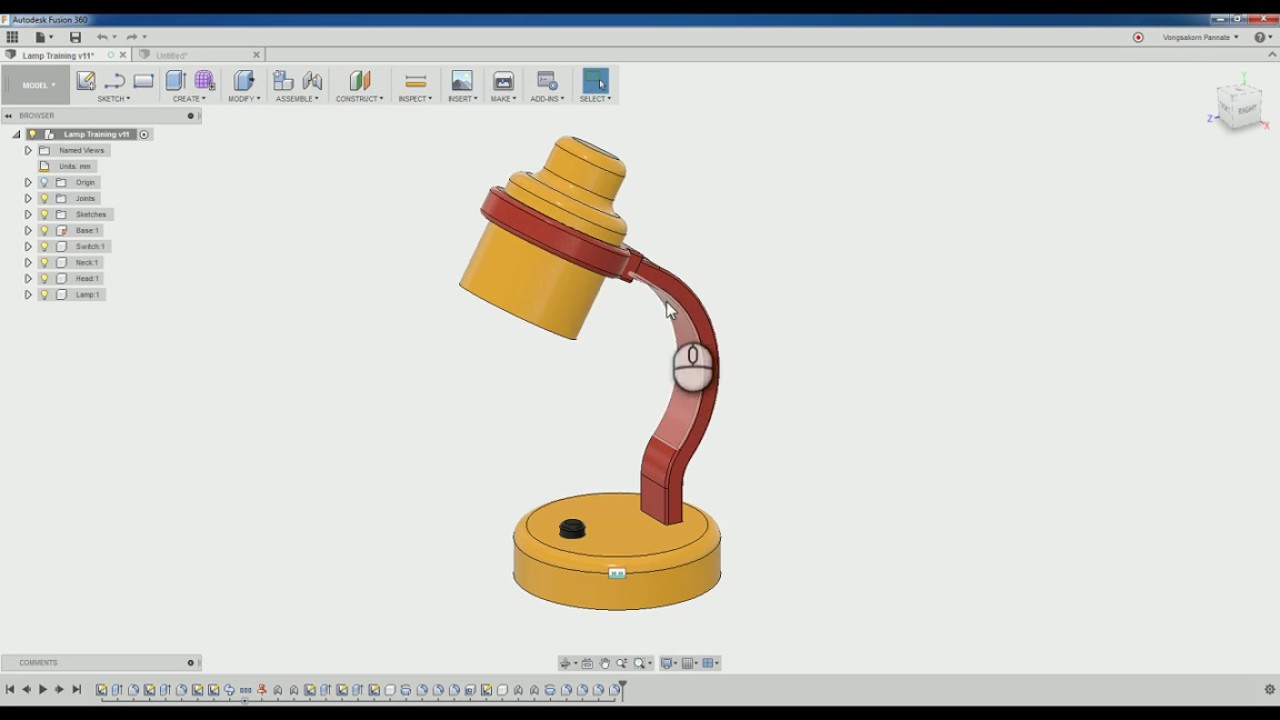Close the Lamp Training v11 tab

tap(123, 55)
